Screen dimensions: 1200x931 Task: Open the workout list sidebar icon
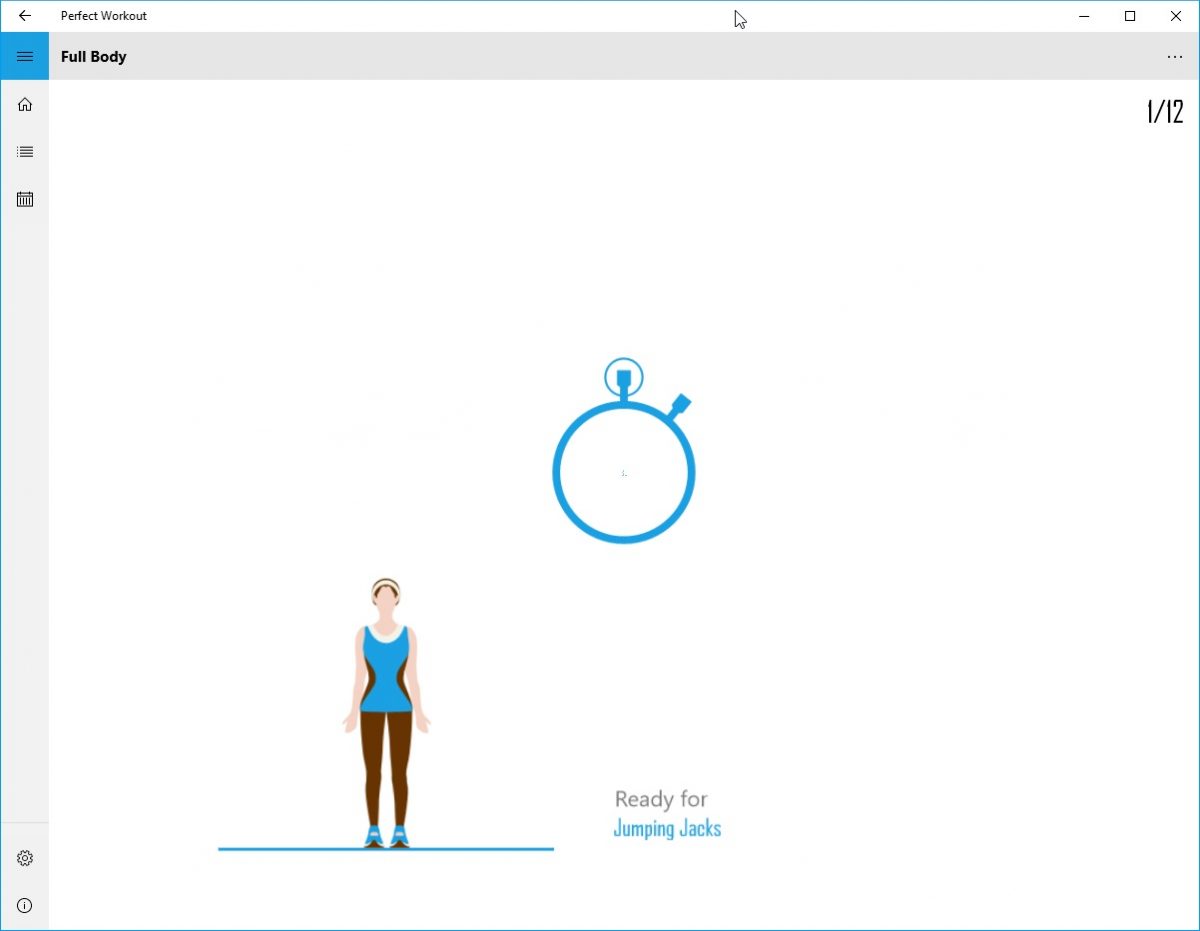[x=24, y=151]
